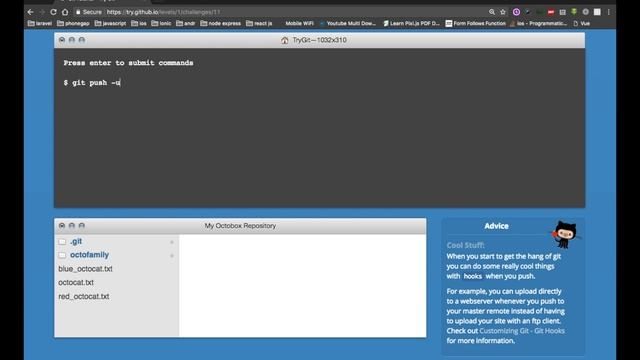
Task: Click the .git folder icon
Action: [62, 242]
